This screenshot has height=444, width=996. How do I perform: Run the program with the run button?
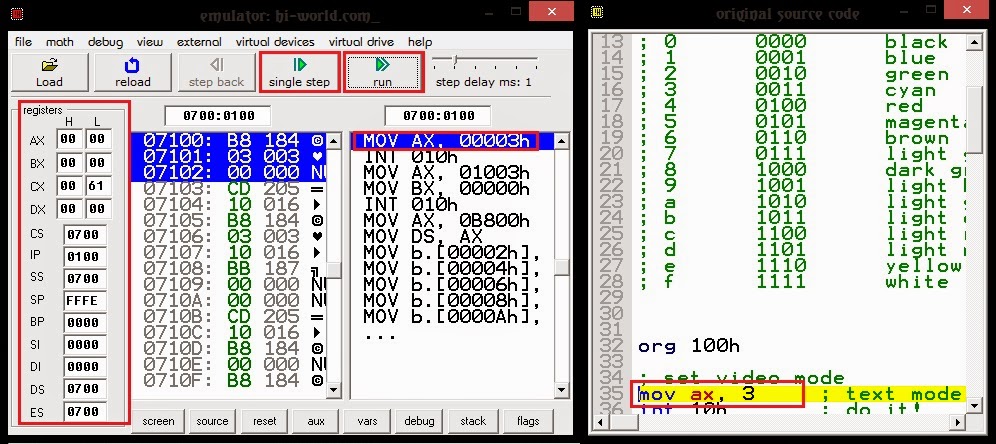382,72
